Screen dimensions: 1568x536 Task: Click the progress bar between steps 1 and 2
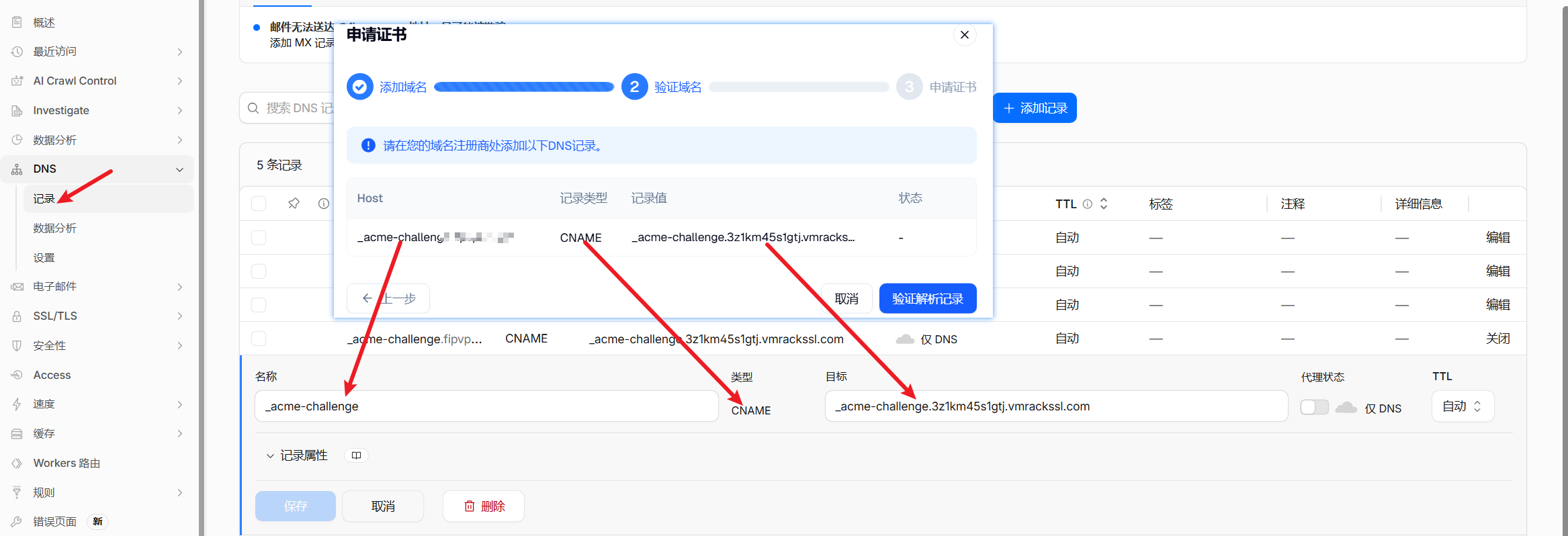524,87
